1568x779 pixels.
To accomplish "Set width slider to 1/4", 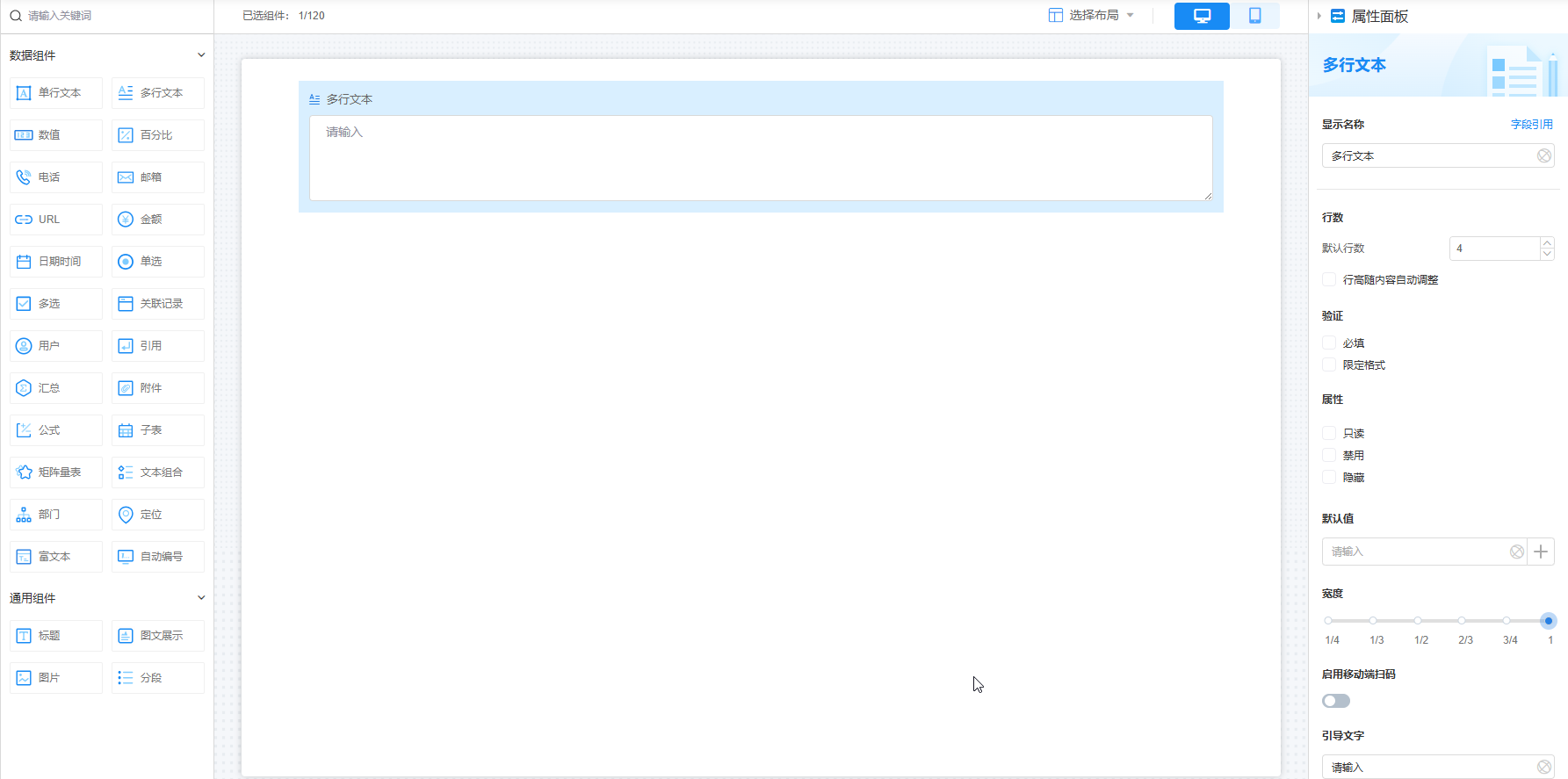I will [x=1328, y=621].
